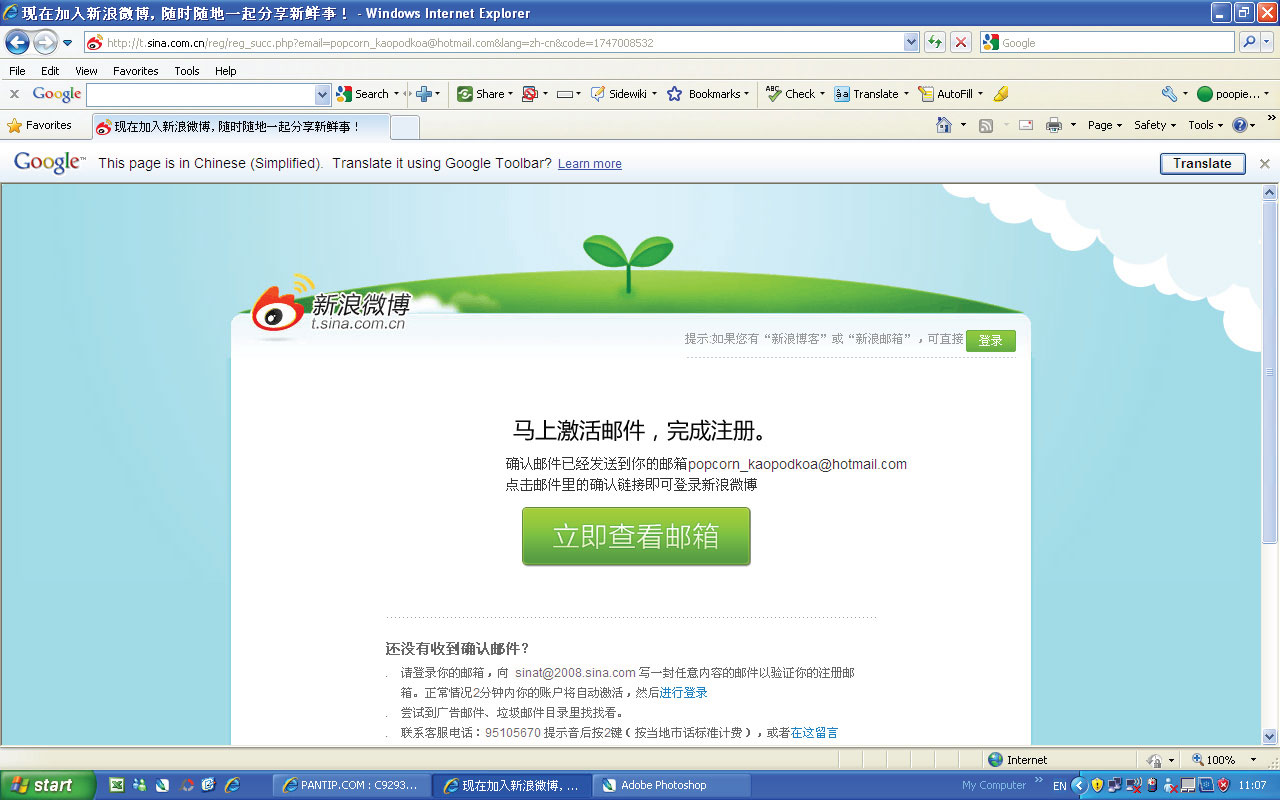The height and width of the screenshot is (800, 1280).
Task: Open the Page dropdown menu
Action: click(1105, 125)
